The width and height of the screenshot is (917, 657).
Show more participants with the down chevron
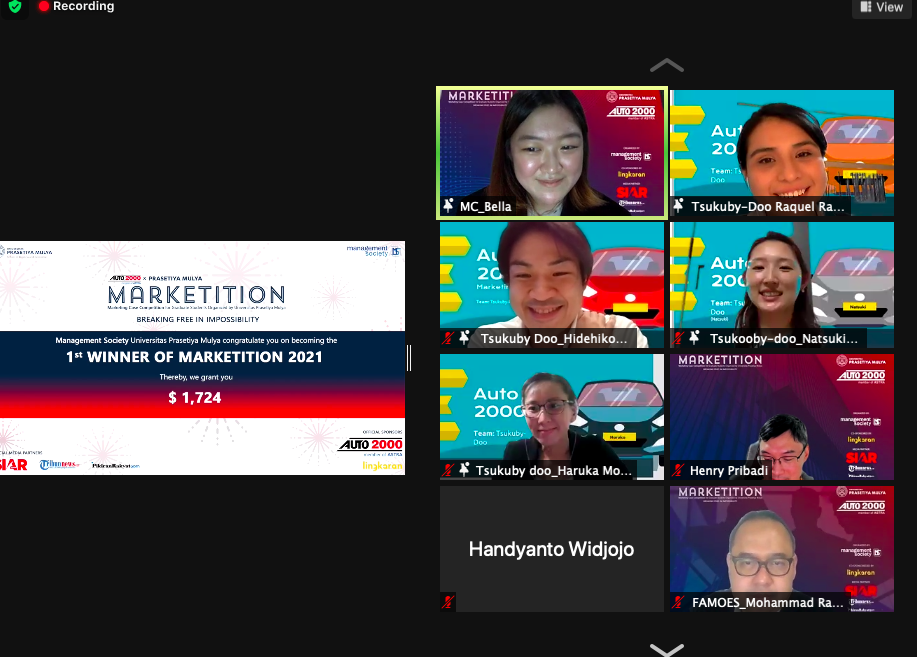pos(667,649)
